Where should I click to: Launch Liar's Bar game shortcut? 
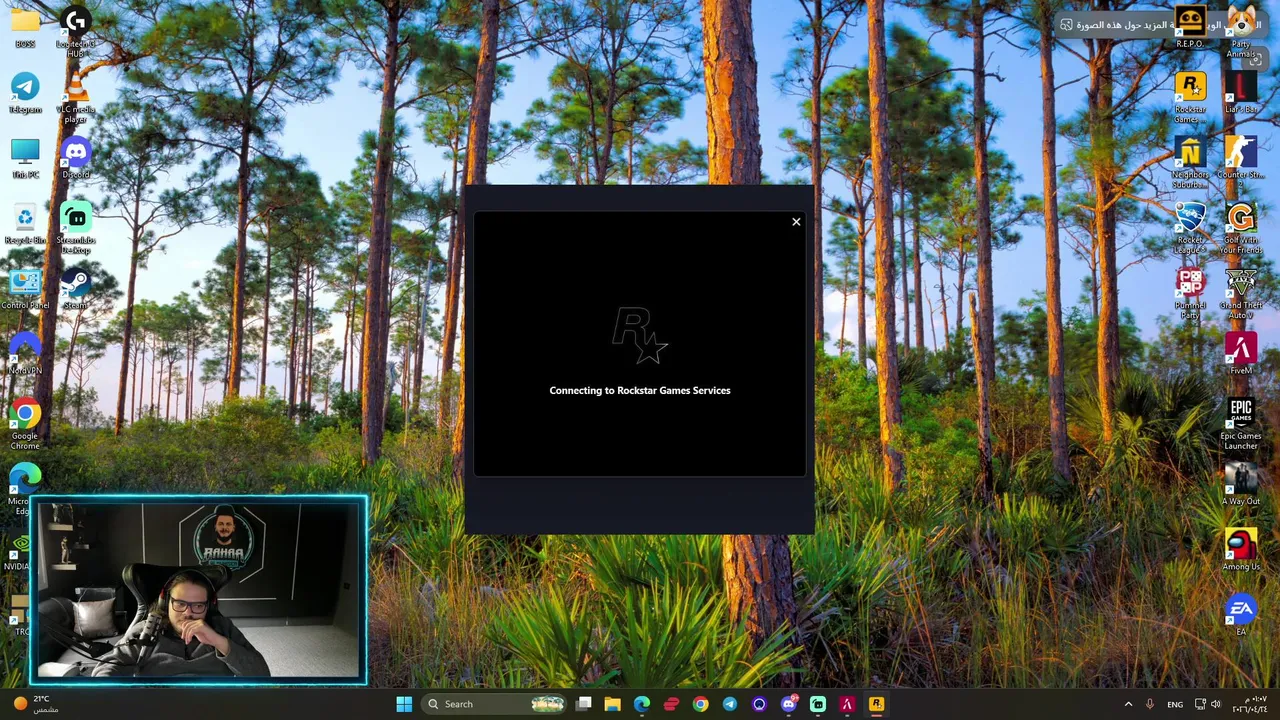point(1241,94)
